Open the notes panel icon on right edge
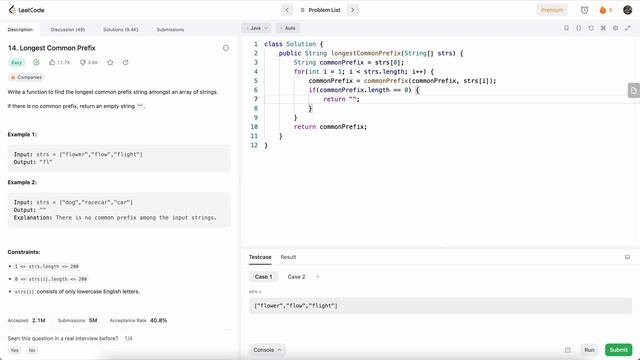Viewport: 640px width, 360px height. (633, 90)
